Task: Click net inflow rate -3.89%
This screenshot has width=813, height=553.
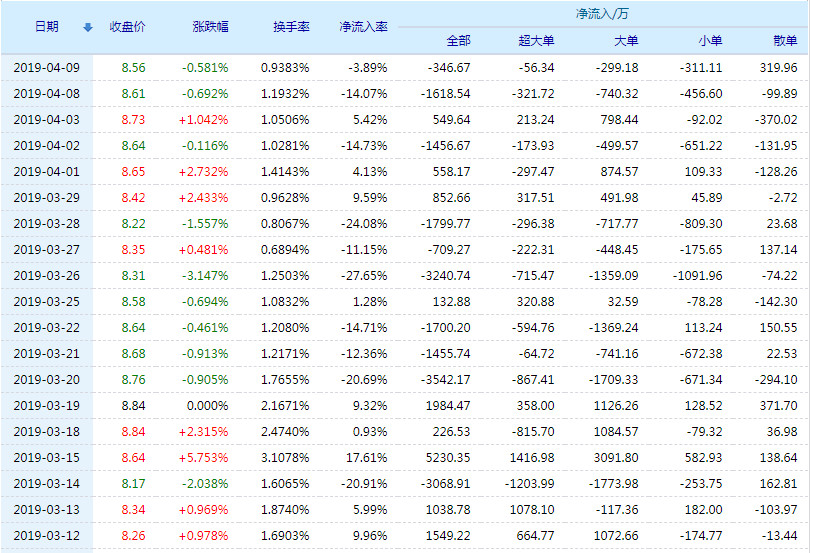Action: [x=368, y=68]
